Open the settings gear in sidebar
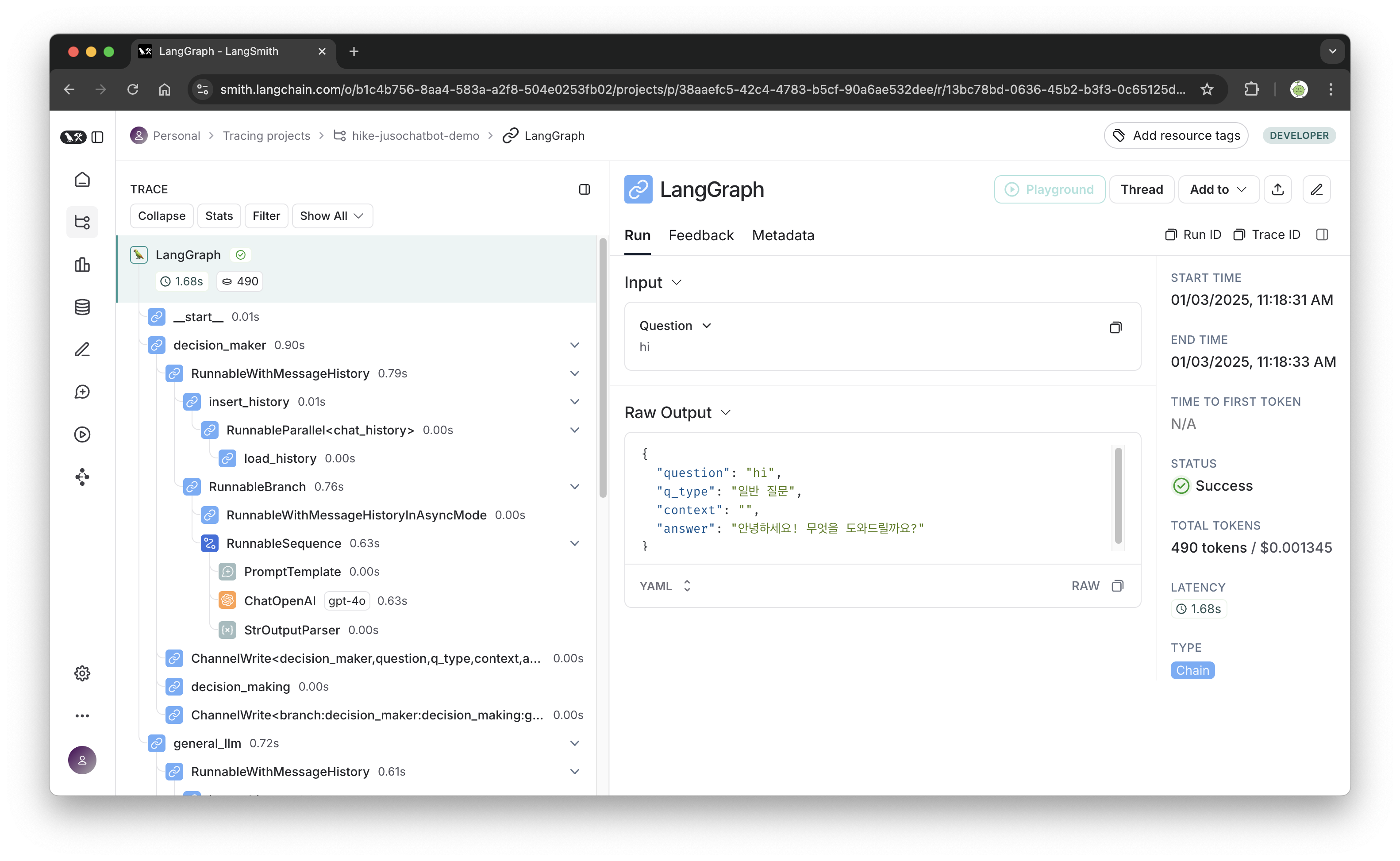Screen dimensions: 1400x861 pos(82,673)
